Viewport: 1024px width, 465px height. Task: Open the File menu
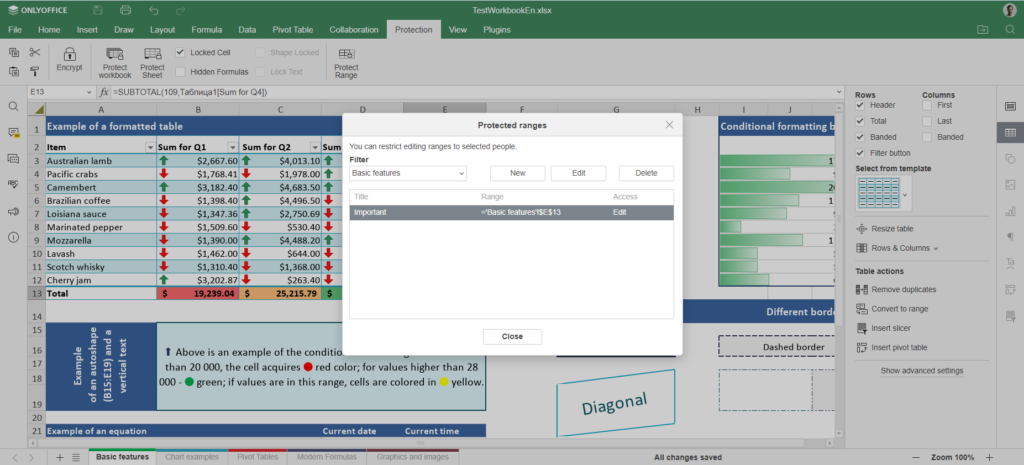14,29
